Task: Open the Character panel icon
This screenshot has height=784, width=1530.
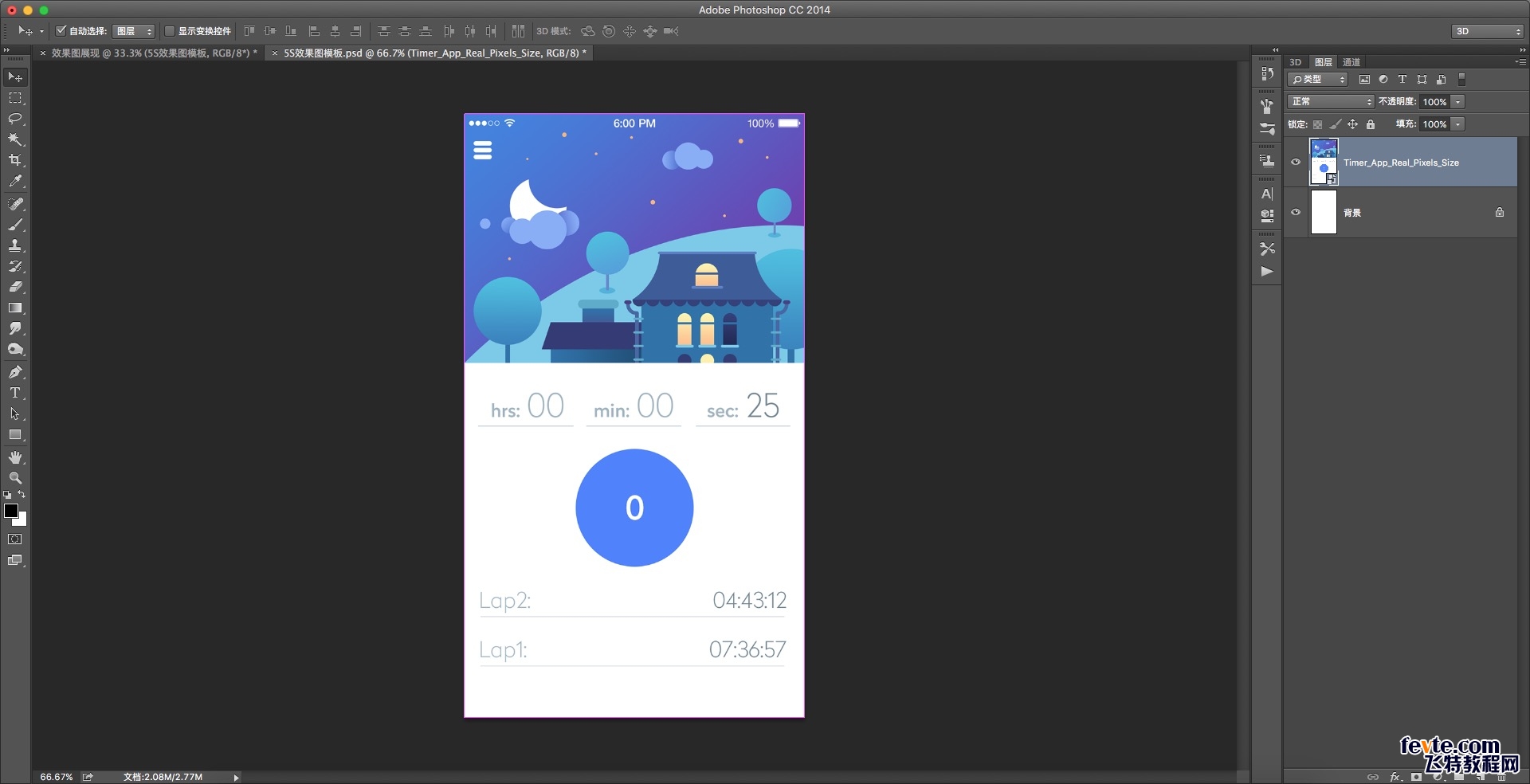Action: click(x=1267, y=194)
